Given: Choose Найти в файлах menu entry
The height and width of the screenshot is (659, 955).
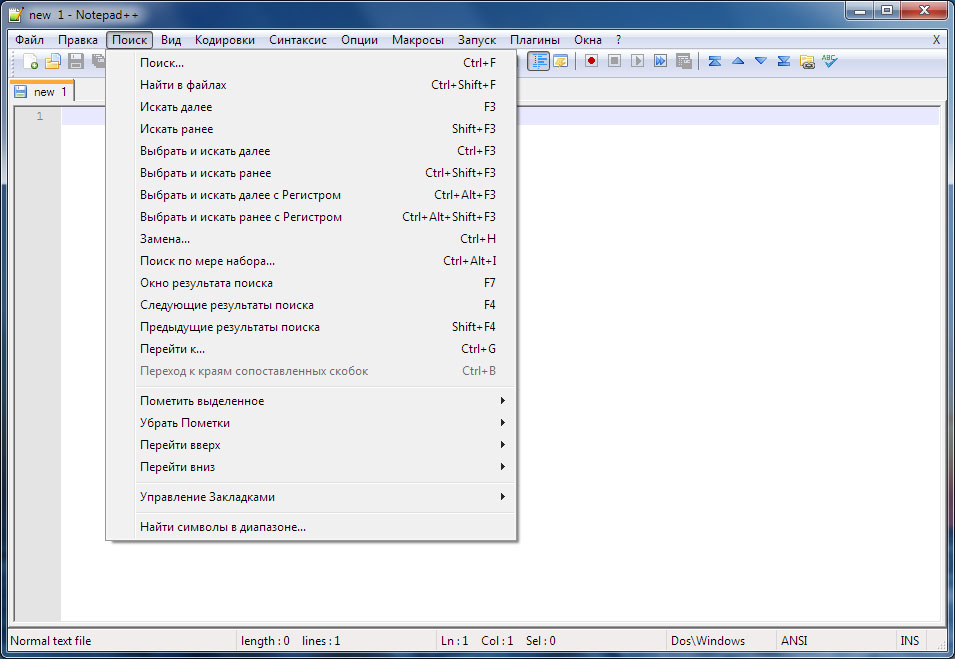Looking at the screenshot, I should pos(183,85).
